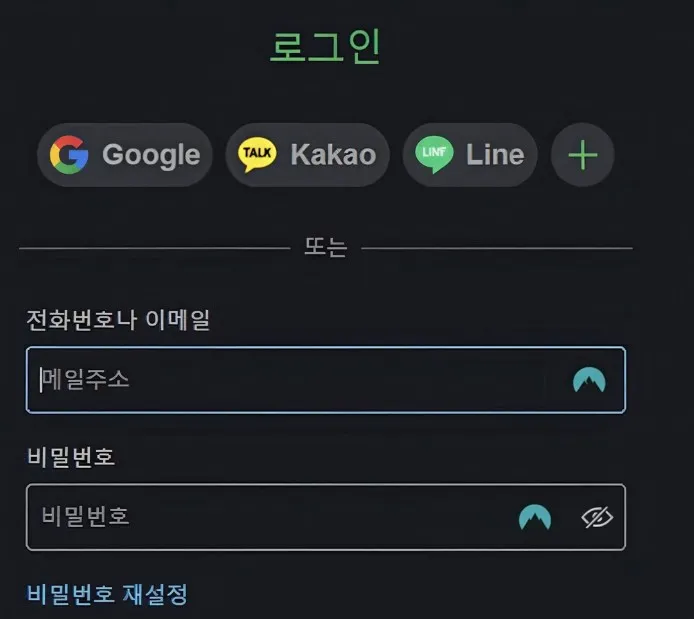Sign in with the Google button label

(151, 155)
